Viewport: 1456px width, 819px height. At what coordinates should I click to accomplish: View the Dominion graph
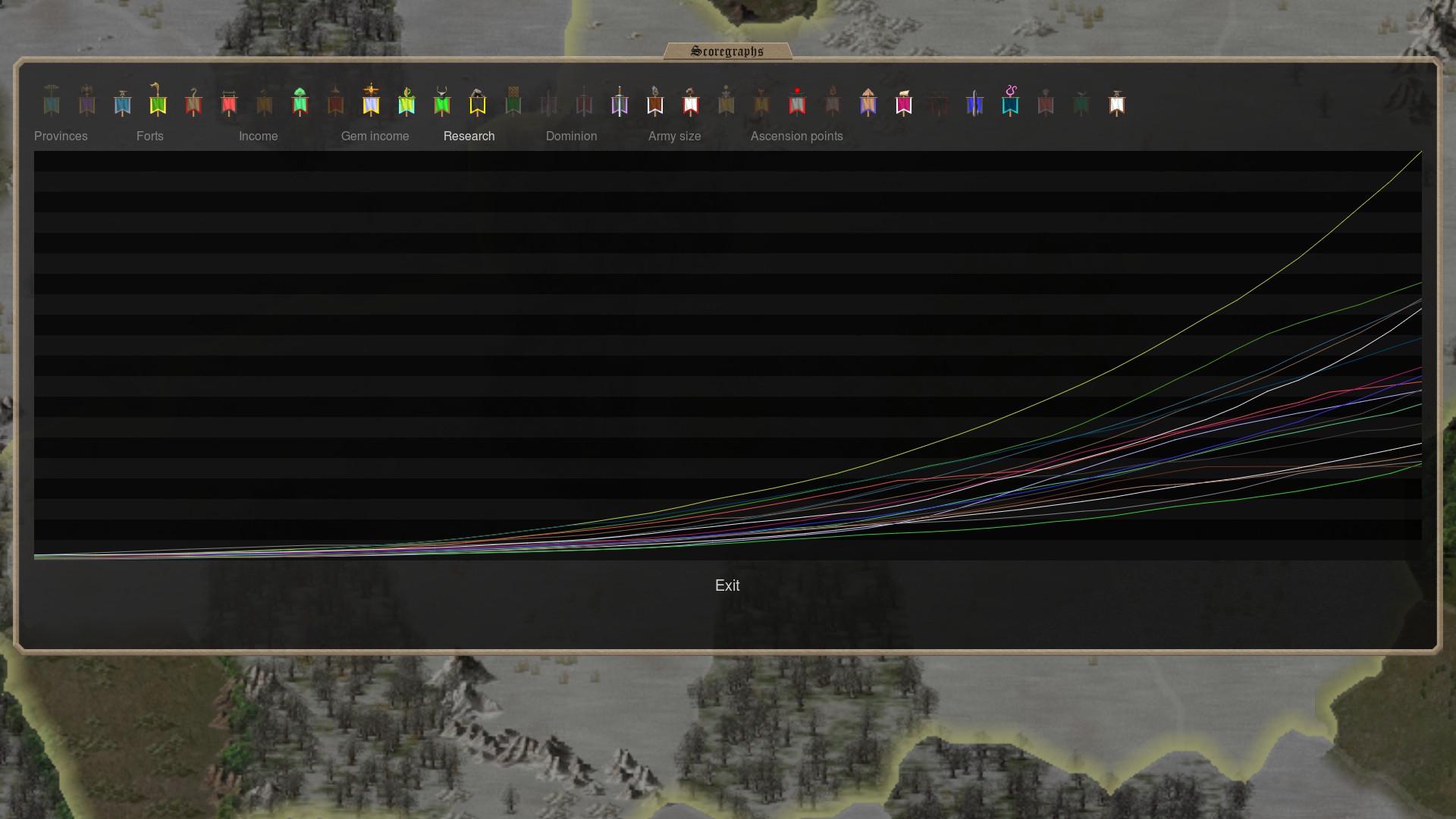click(x=572, y=136)
